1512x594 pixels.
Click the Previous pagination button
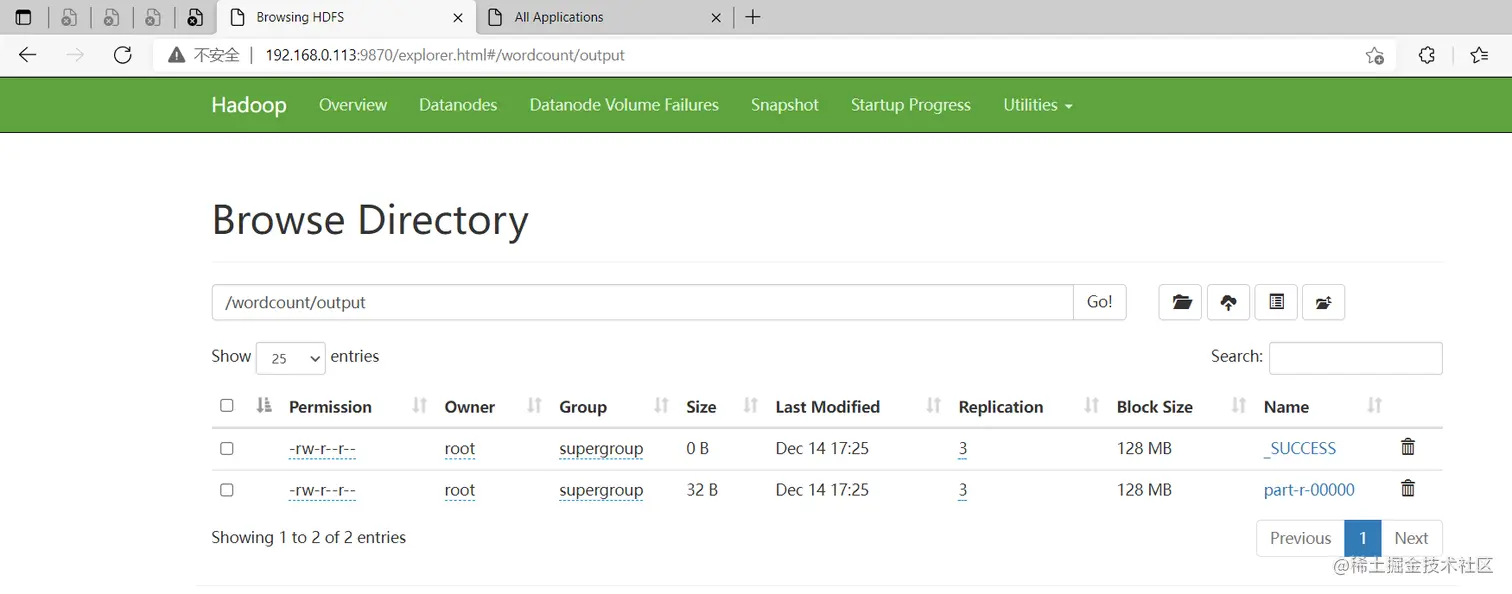(x=1300, y=538)
